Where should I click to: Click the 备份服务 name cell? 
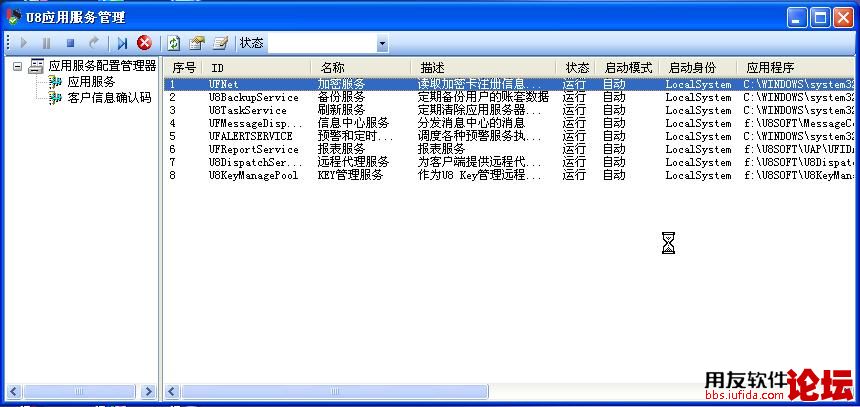pos(341,98)
